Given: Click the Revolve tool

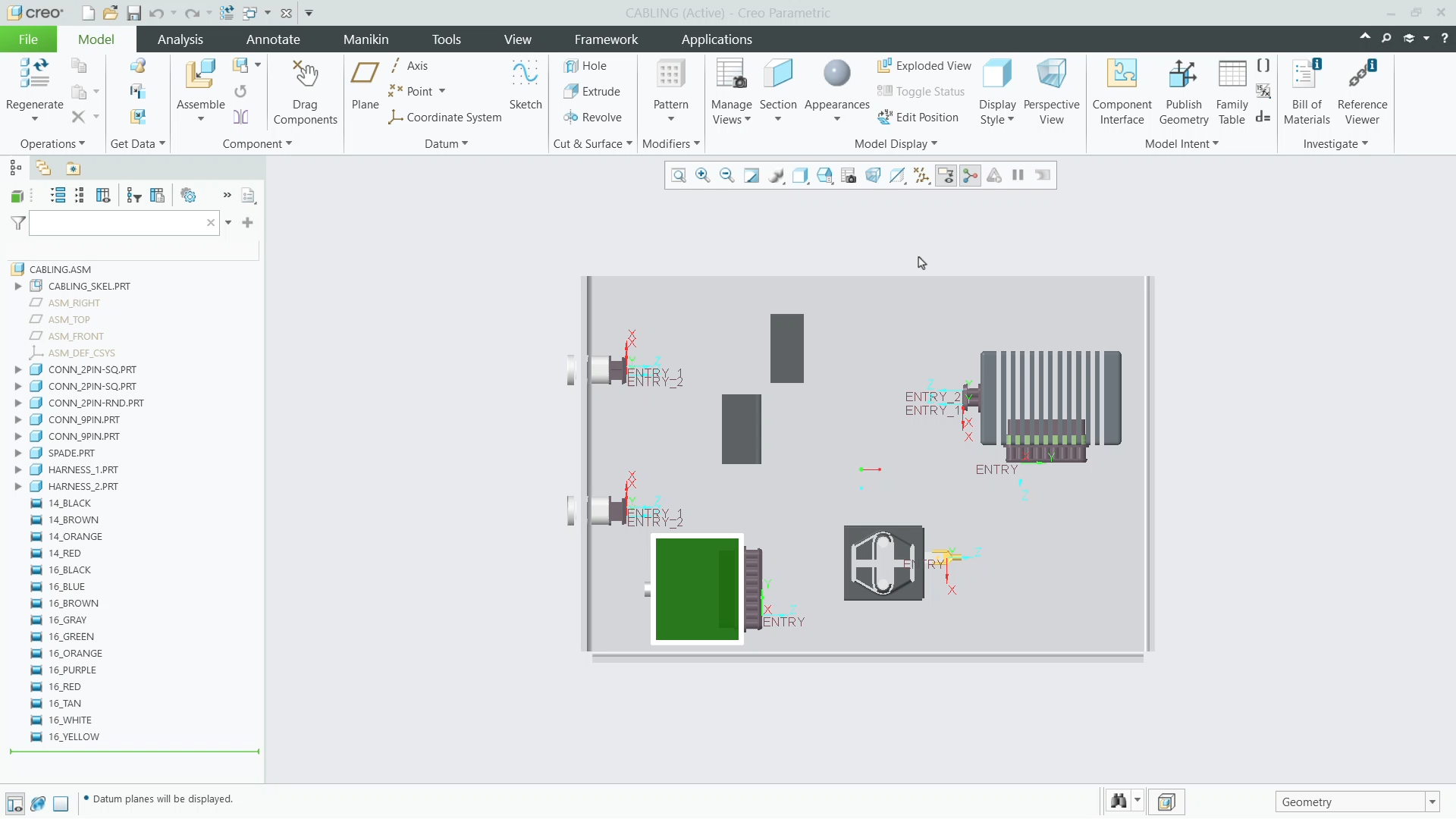Looking at the screenshot, I should click(593, 118).
